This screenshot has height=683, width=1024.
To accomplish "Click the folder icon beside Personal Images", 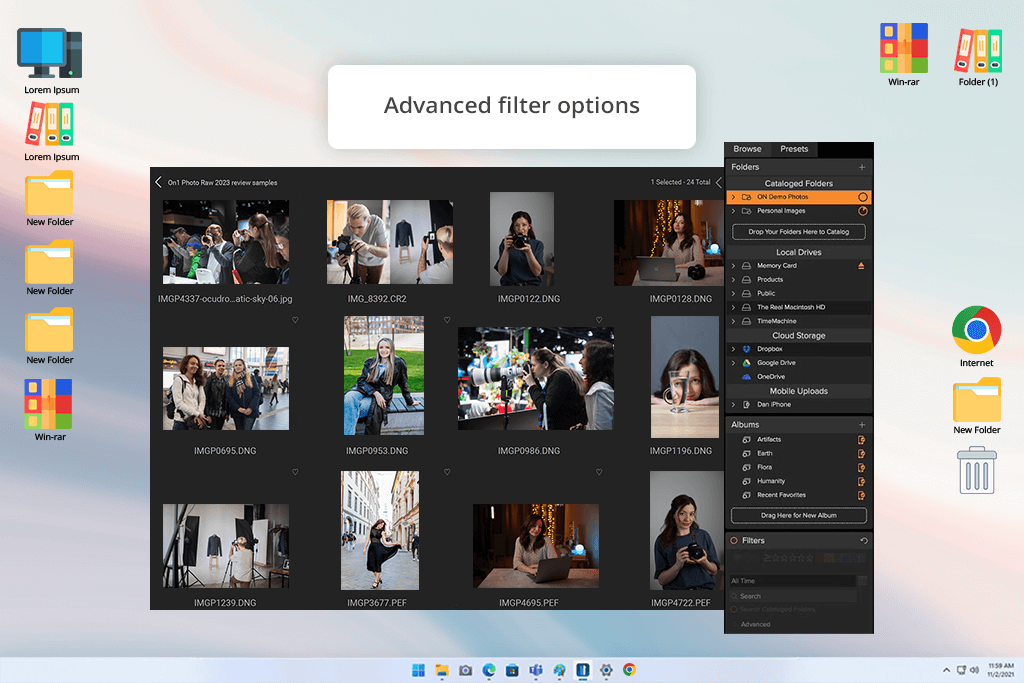I will (x=746, y=211).
